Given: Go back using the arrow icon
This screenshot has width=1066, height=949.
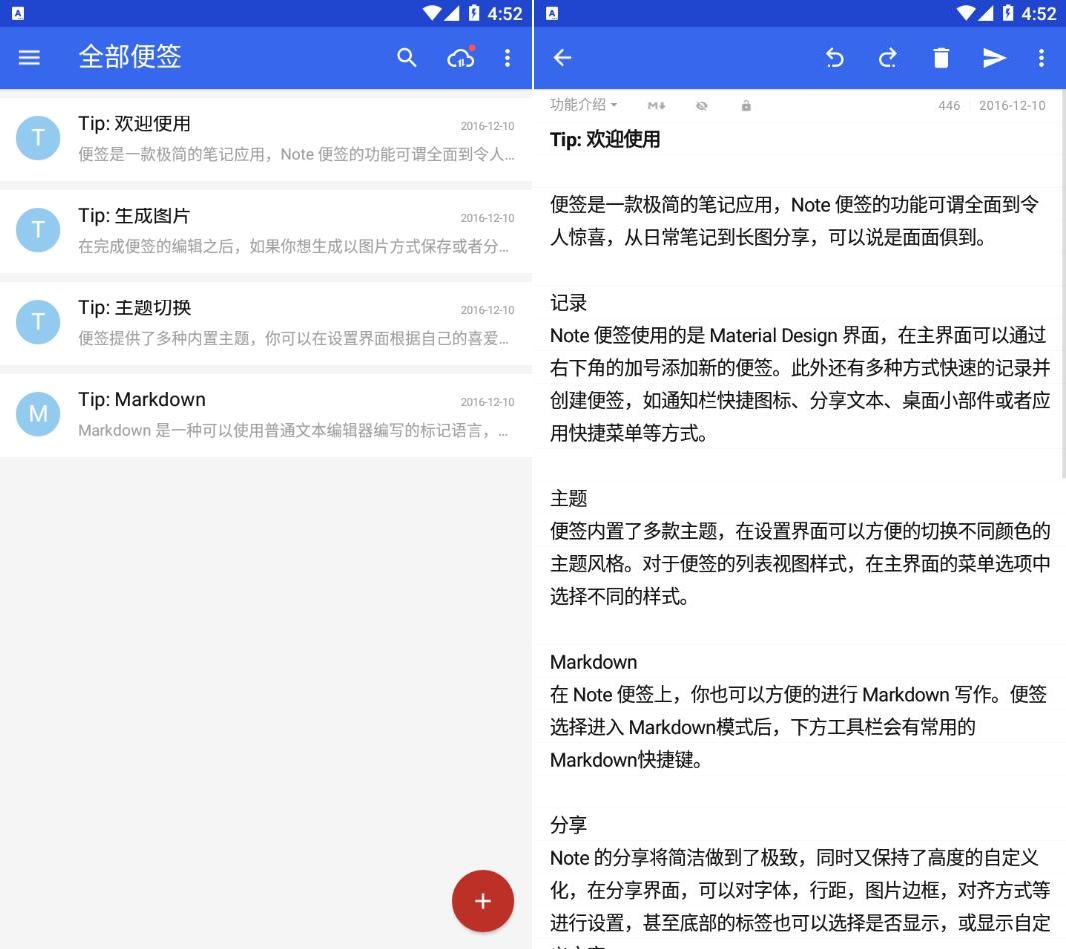Looking at the screenshot, I should pyautogui.click(x=562, y=58).
